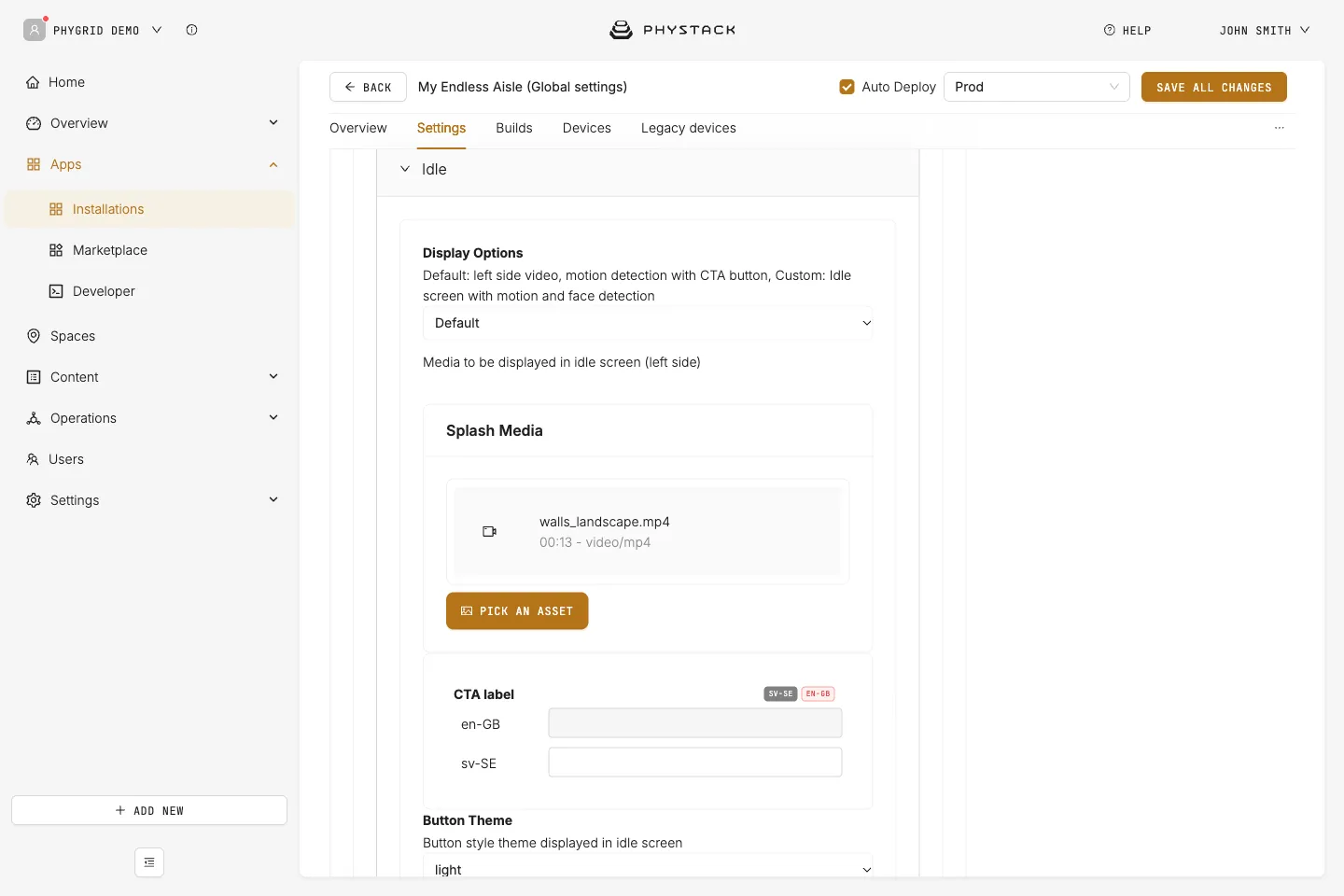Click the Spaces location pin icon

pyautogui.click(x=34, y=336)
